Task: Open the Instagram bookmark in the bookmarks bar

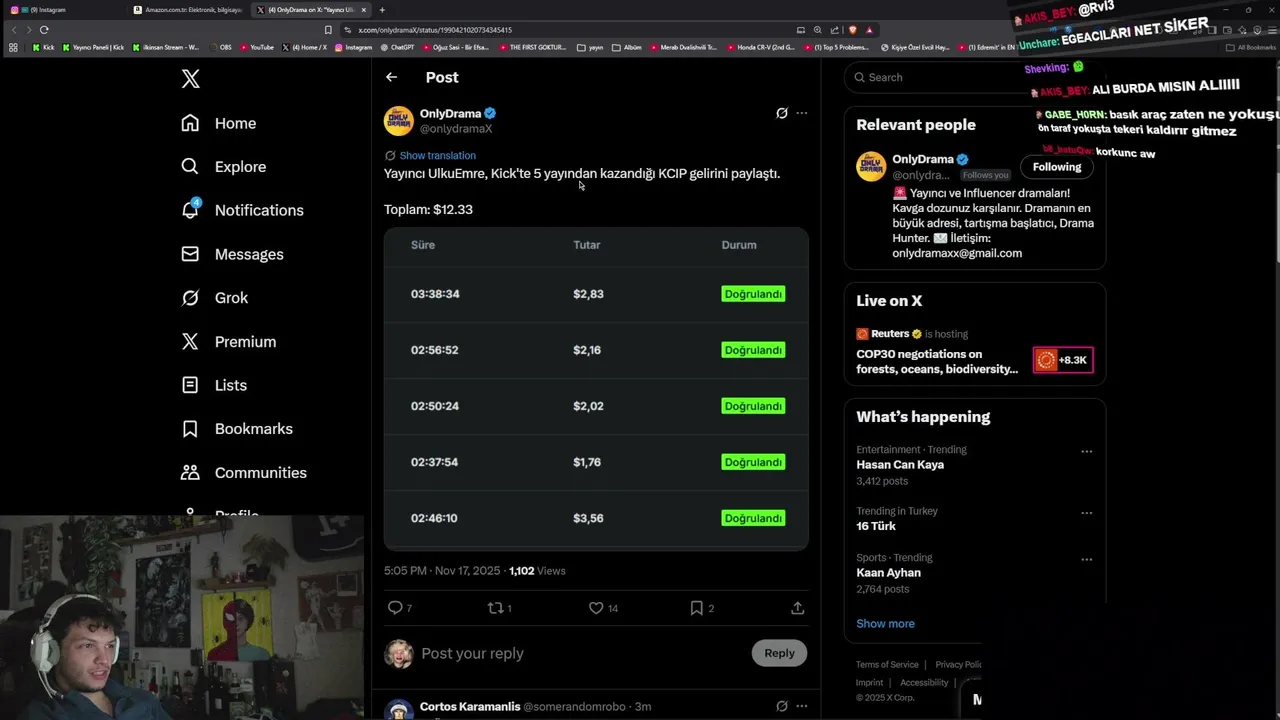Action: pyautogui.click(x=354, y=47)
